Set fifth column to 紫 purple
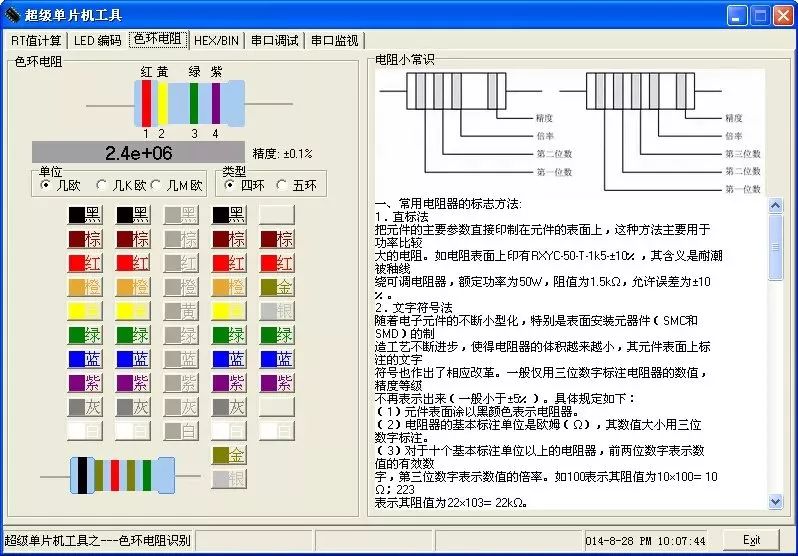Screen dimensions: 798x556 (x=277, y=383)
